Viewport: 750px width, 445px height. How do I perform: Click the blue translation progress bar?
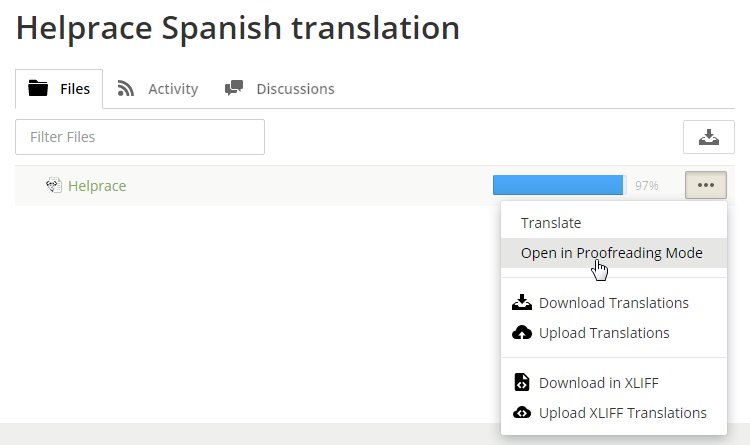pyautogui.click(x=558, y=185)
